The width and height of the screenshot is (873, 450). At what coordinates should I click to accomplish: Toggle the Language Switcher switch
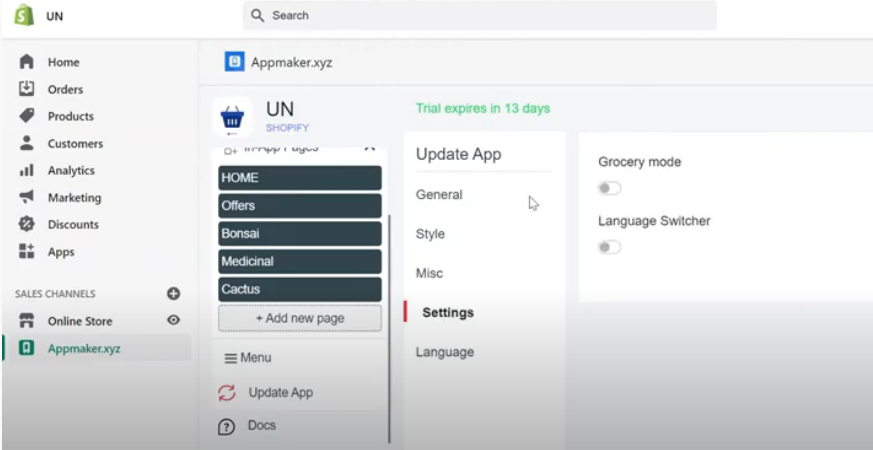point(610,247)
